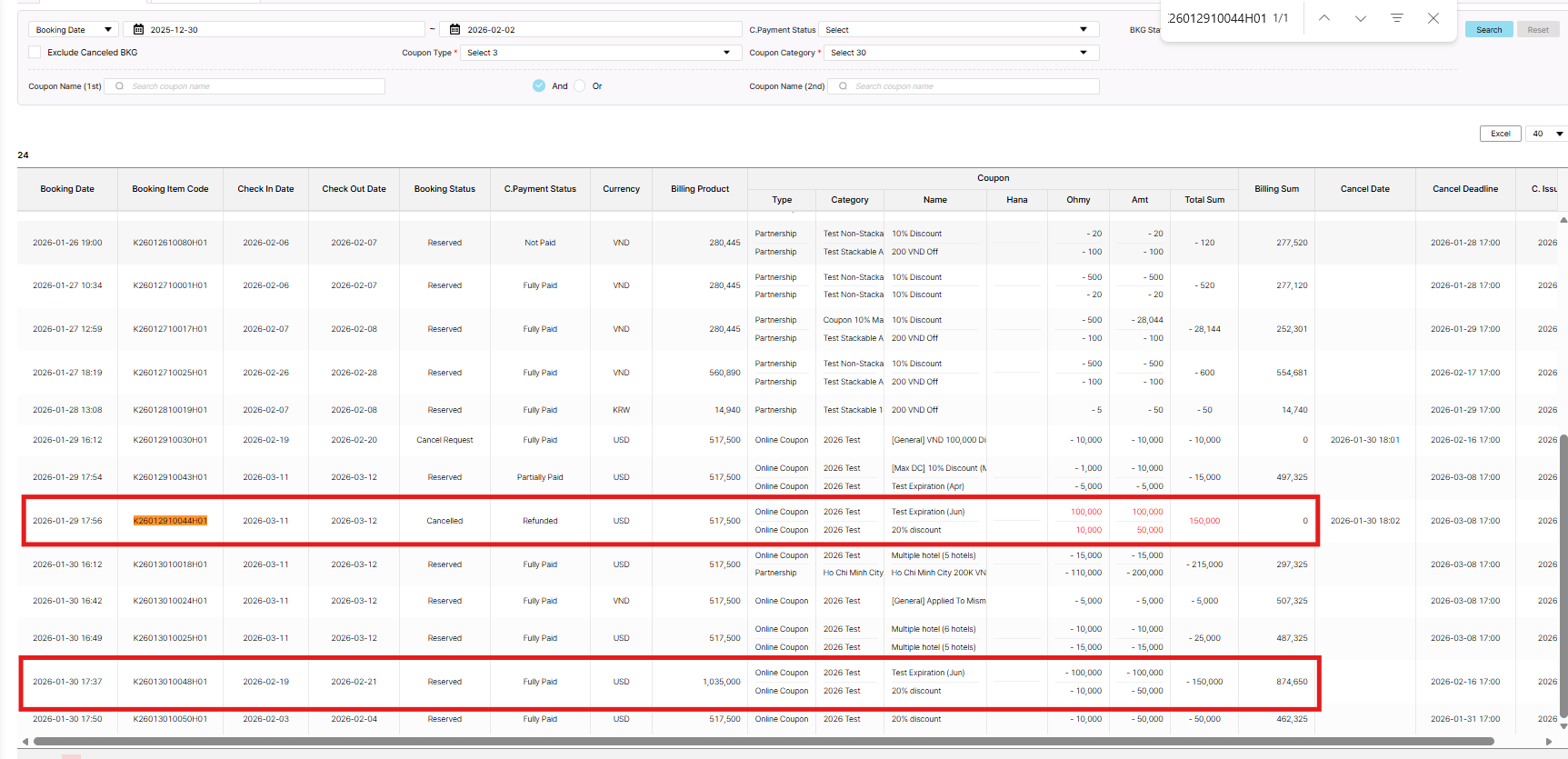
Task: Open the Coupon Type dropdown
Action: click(x=598, y=53)
